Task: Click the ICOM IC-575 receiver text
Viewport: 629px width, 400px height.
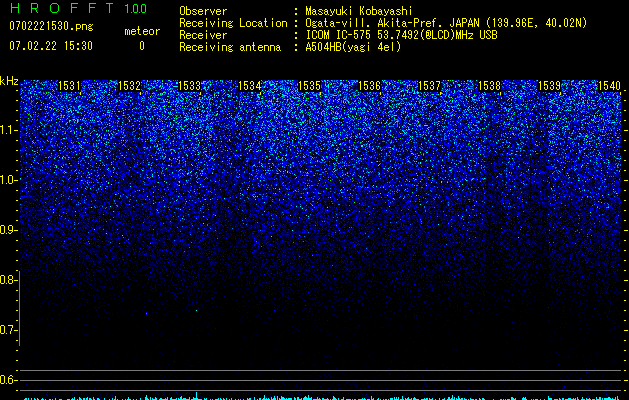Action: click(x=401, y=35)
